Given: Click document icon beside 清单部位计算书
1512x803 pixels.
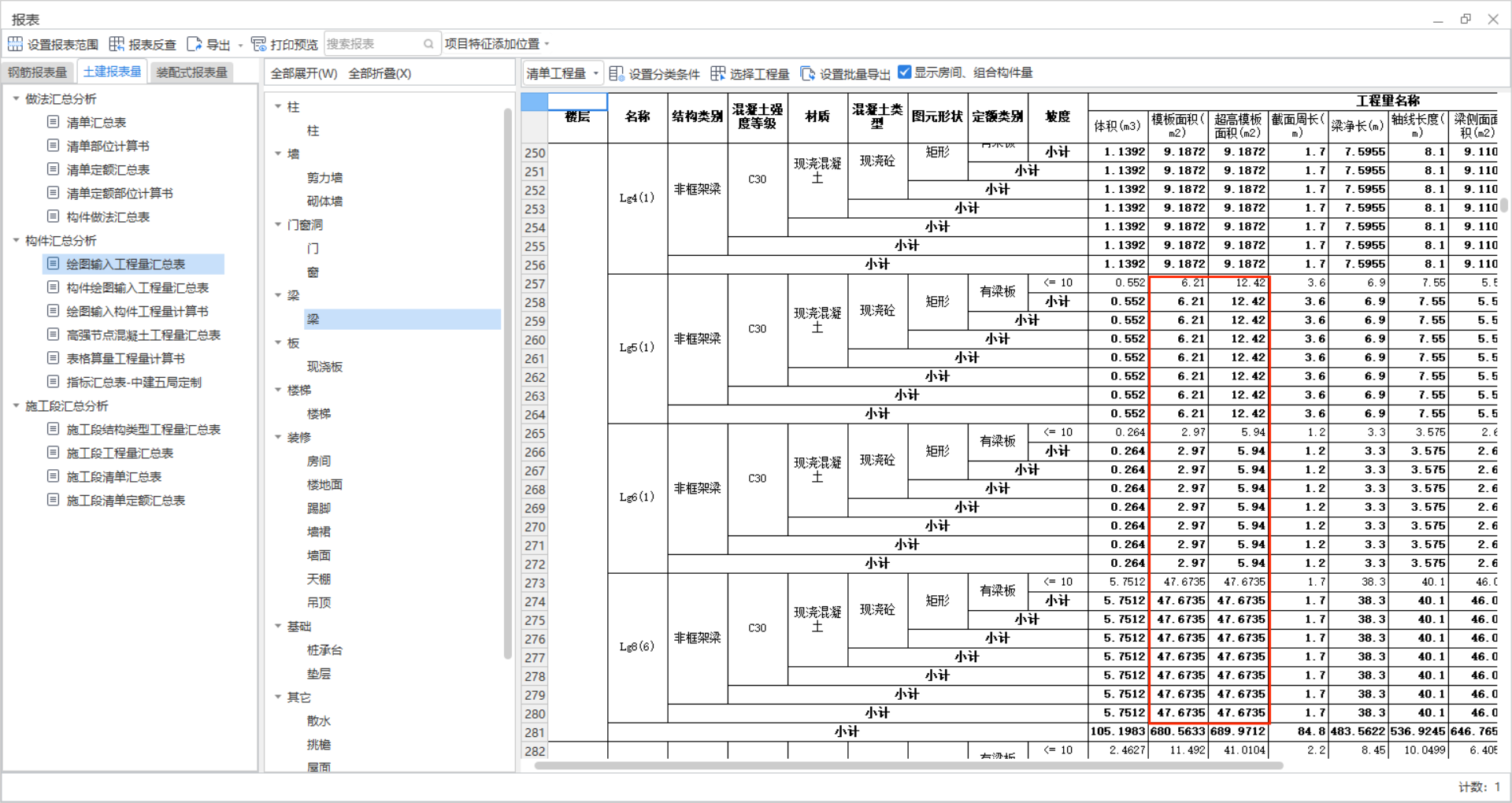Looking at the screenshot, I should coord(53,146).
